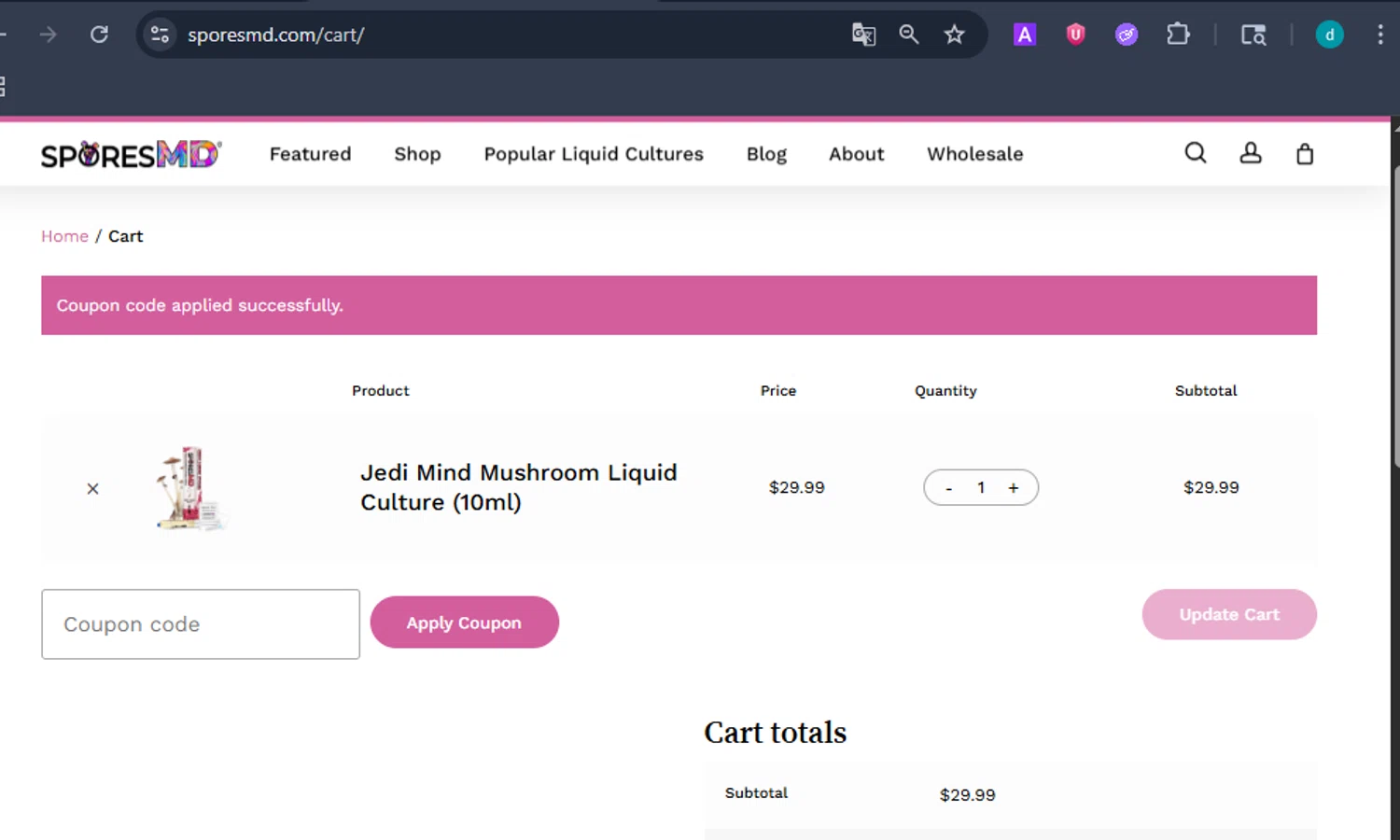Open the site search magnifier icon
Image resolution: width=1400 pixels, height=840 pixels.
click(x=1196, y=153)
